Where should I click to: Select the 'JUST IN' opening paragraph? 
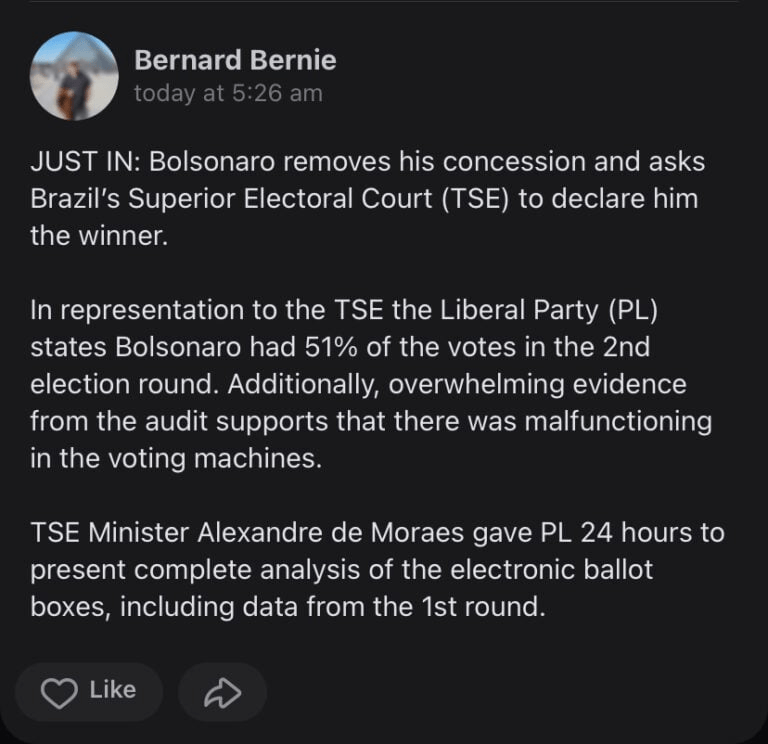[x=366, y=198]
